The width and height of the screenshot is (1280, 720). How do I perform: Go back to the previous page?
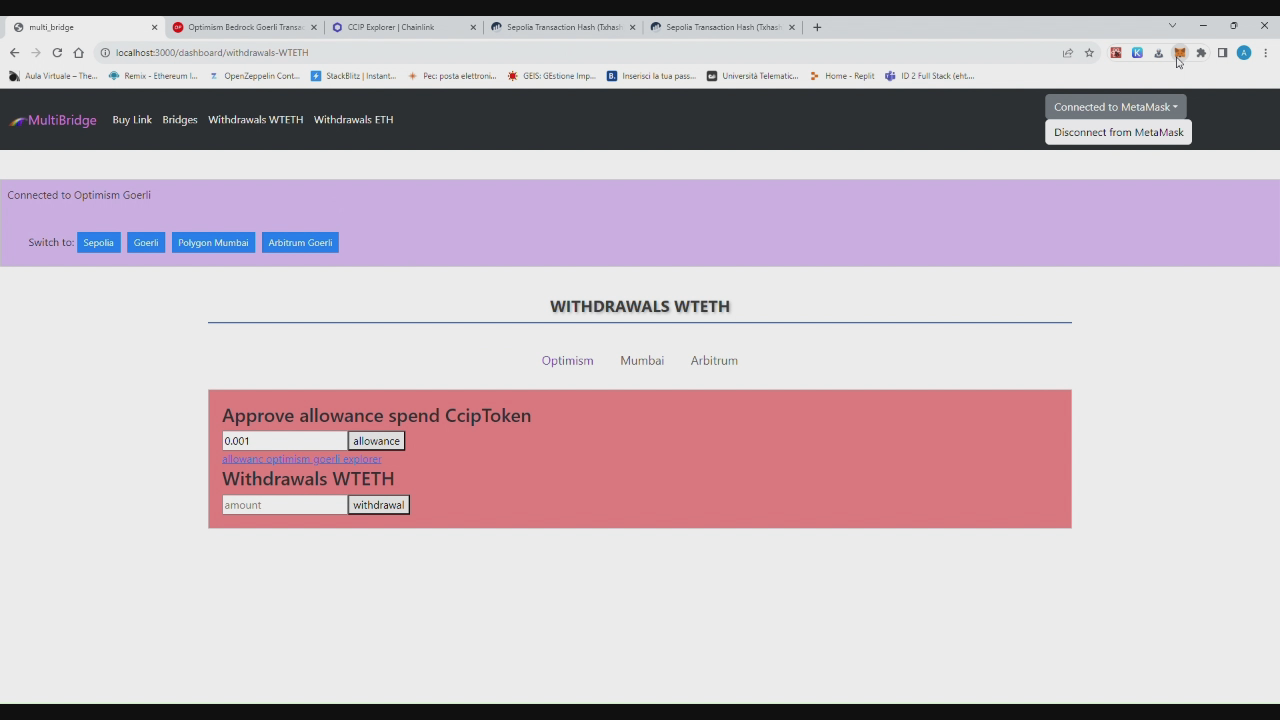[14, 53]
